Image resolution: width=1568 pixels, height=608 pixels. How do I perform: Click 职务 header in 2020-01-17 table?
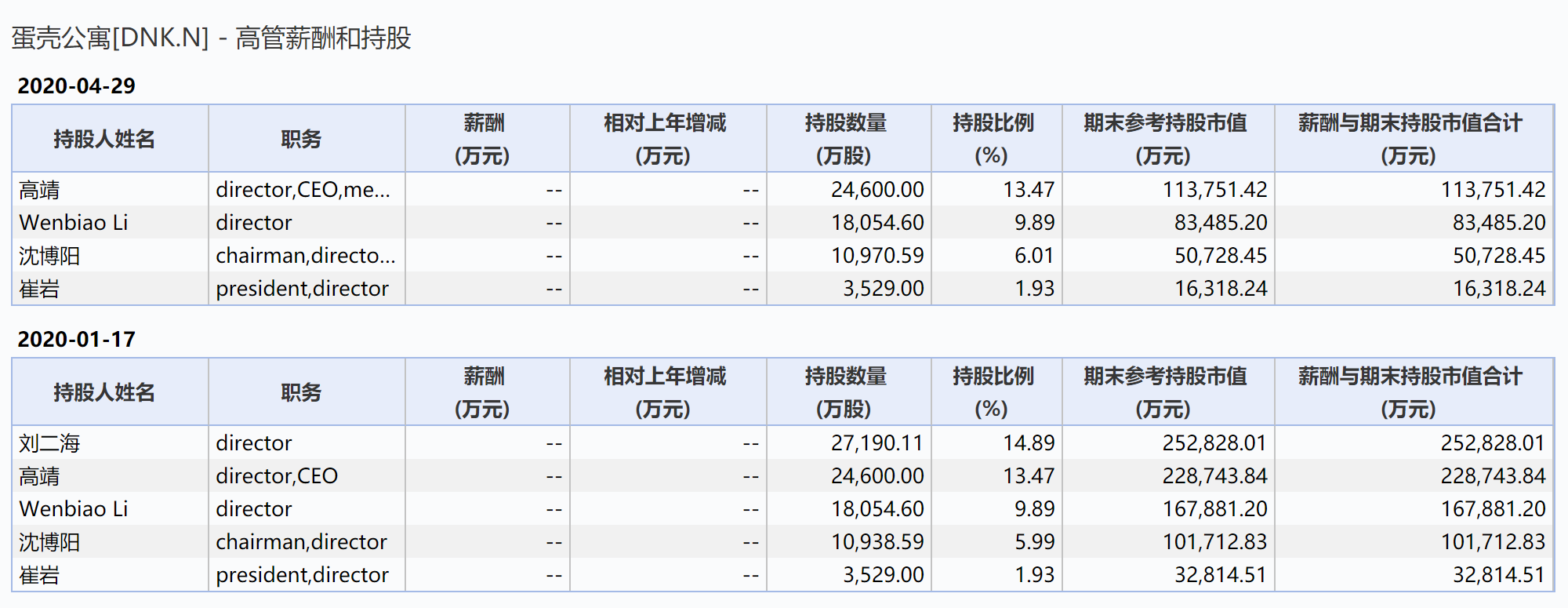(301, 392)
